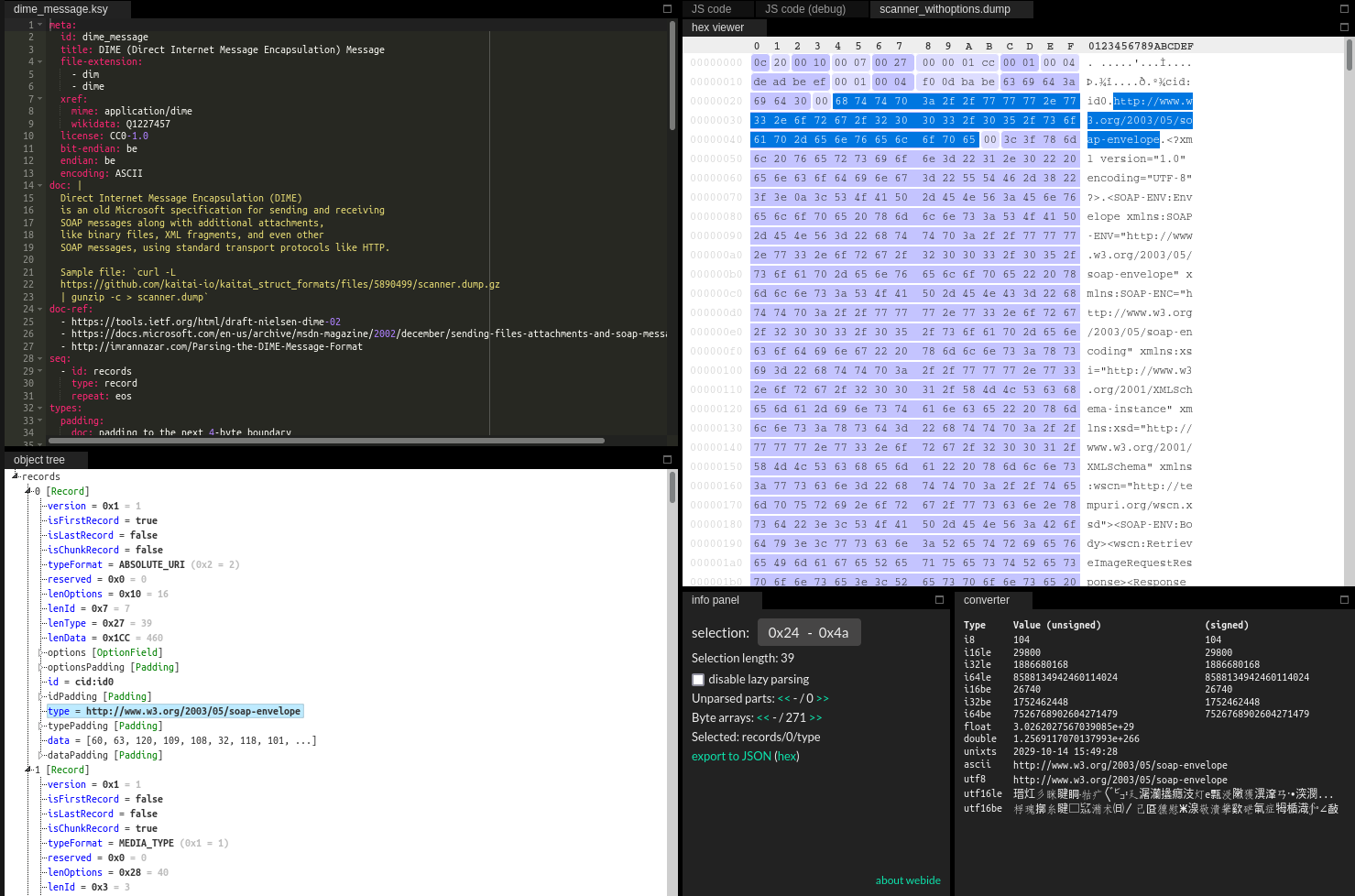The width and height of the screenshot is (1355, 896).
Task: Click the i32le unsigned value 1886680168
Action: click(x=1040, y=664)
